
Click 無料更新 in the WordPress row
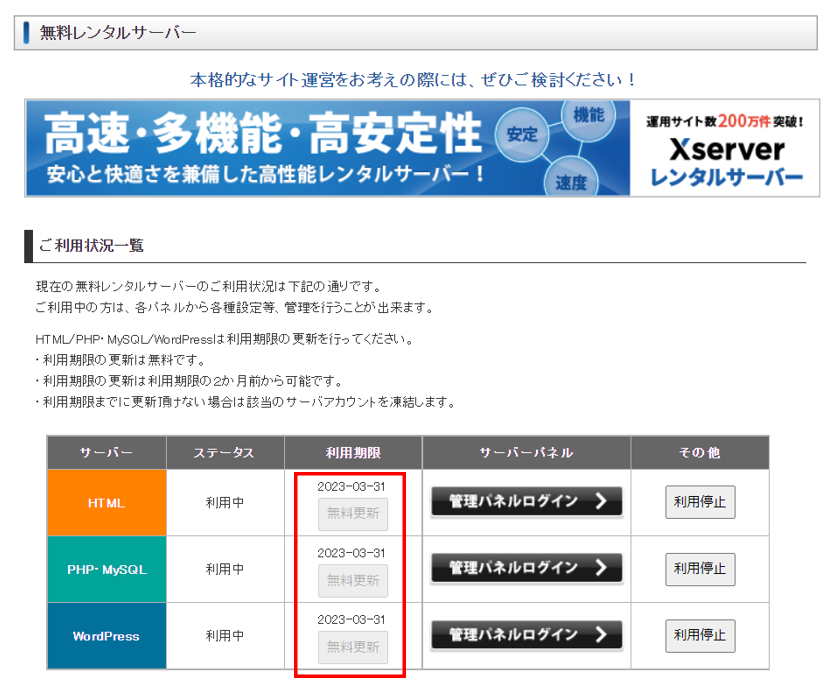[352, 647]
